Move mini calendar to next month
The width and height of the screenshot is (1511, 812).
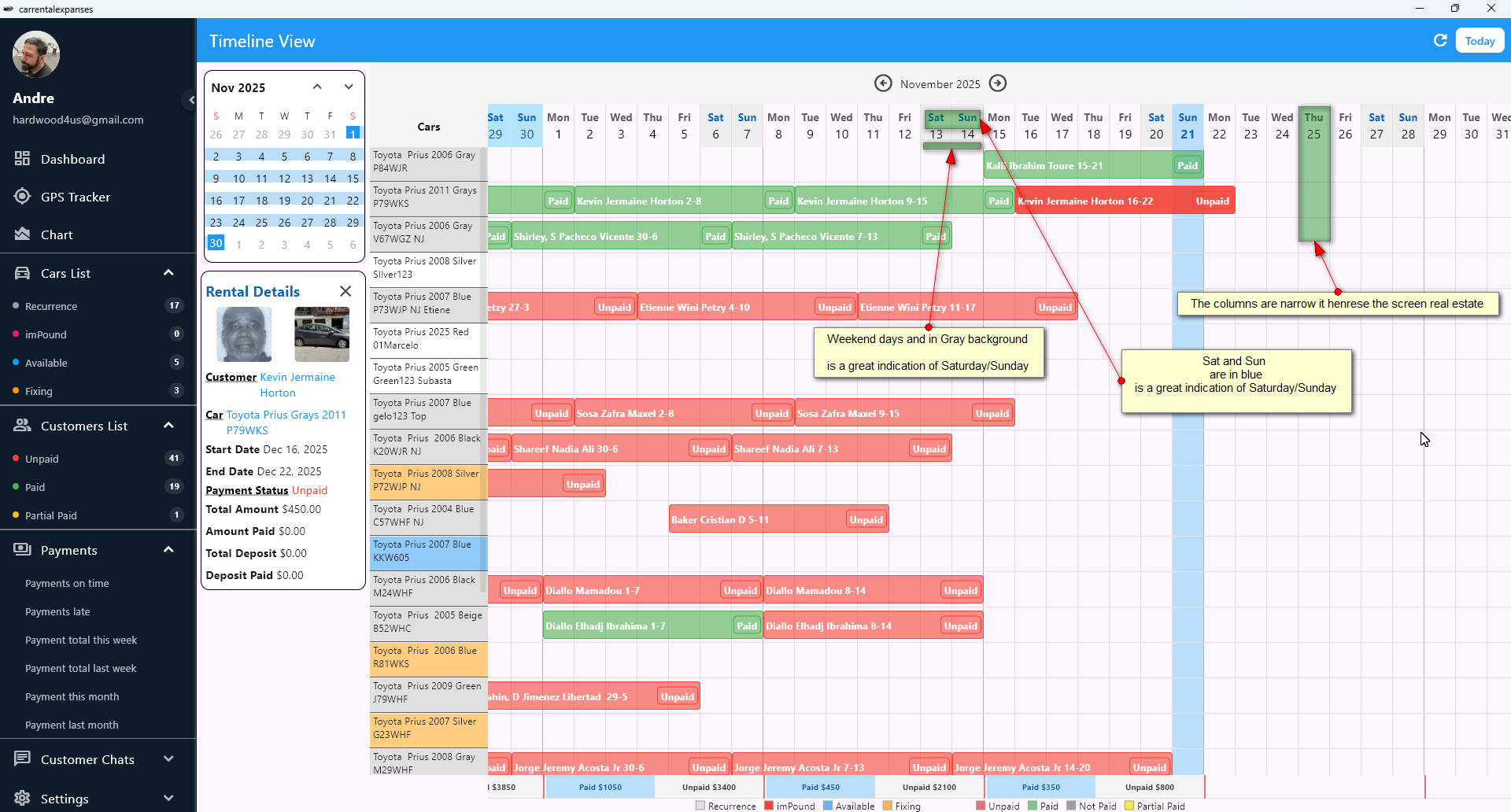pos(349,87)
